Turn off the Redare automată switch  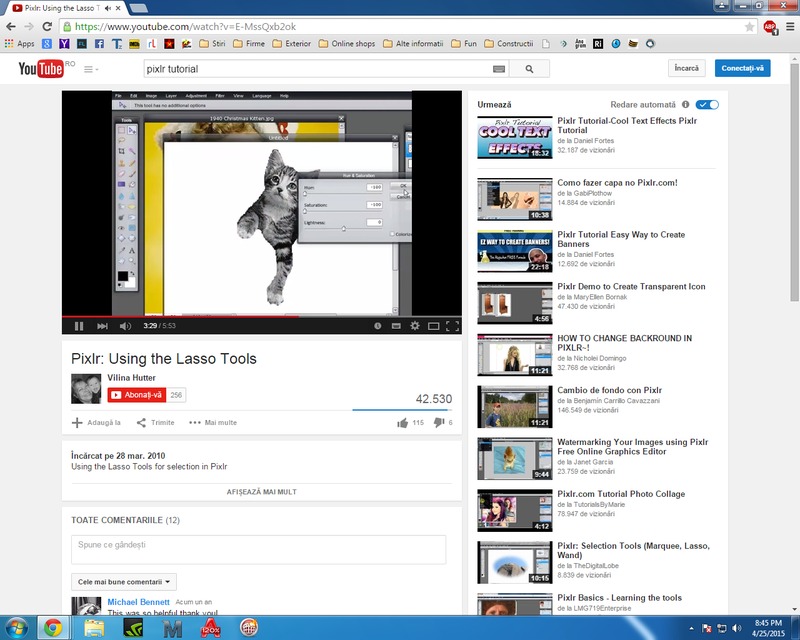pyautogui.click(x=708, y=105)
